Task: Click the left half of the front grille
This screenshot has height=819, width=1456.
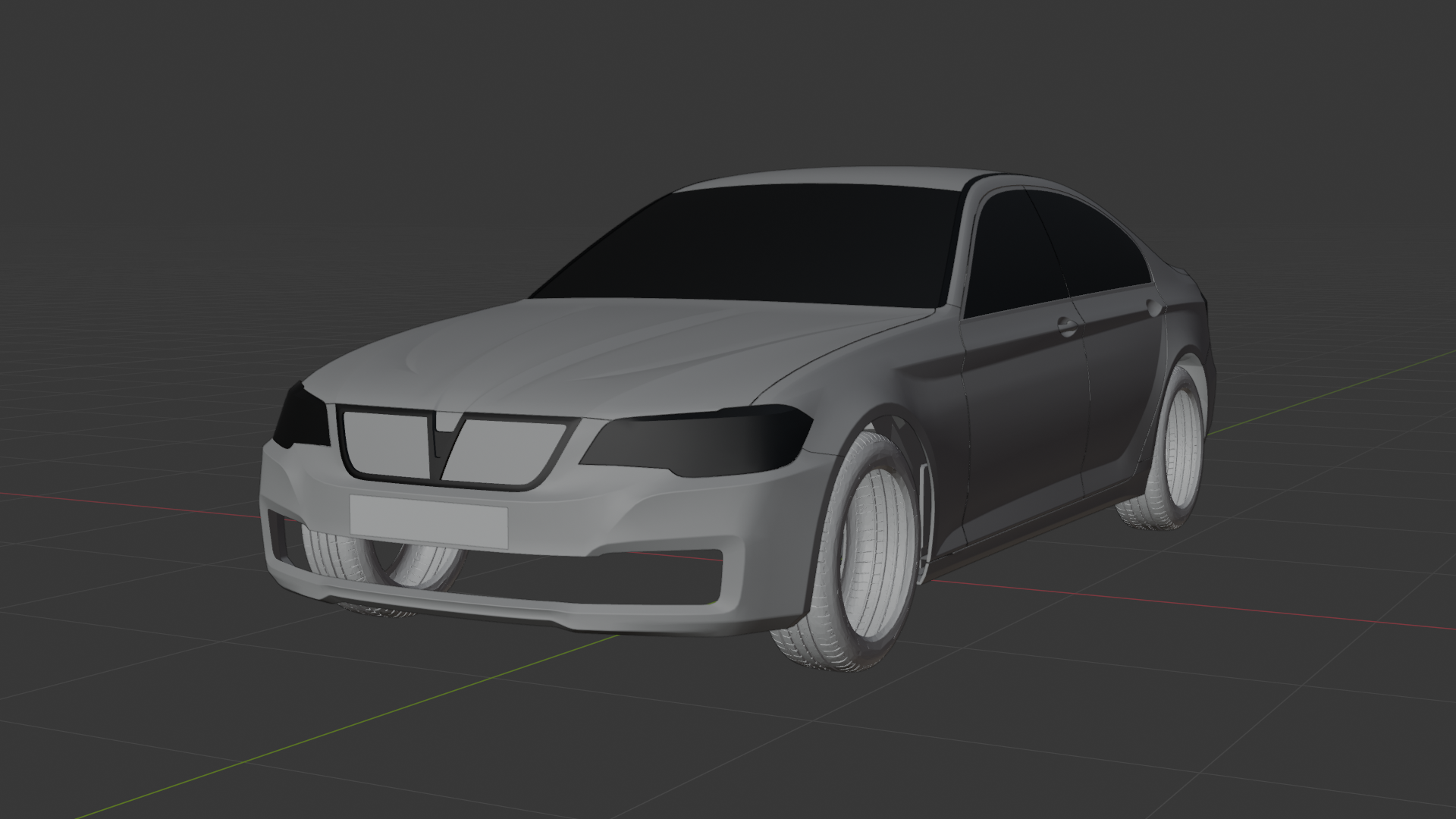Action: click(387, 444)
